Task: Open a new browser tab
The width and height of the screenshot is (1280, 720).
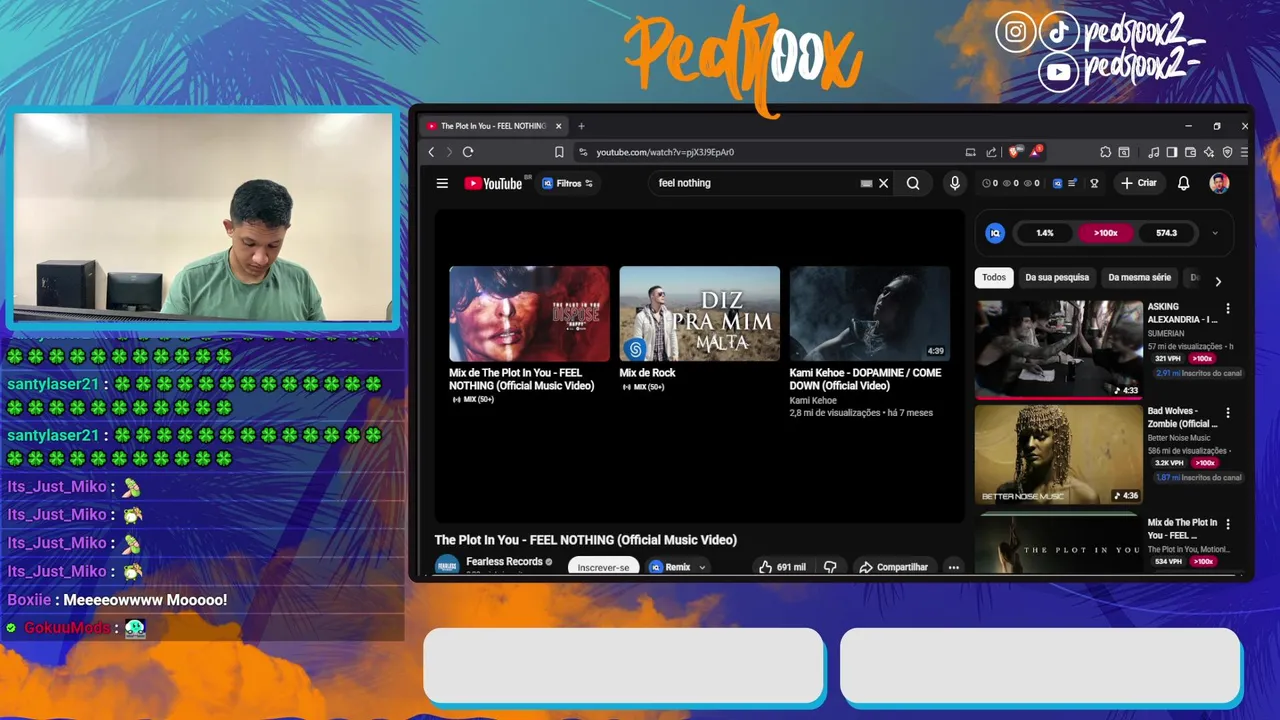Action: coord(581,126)
